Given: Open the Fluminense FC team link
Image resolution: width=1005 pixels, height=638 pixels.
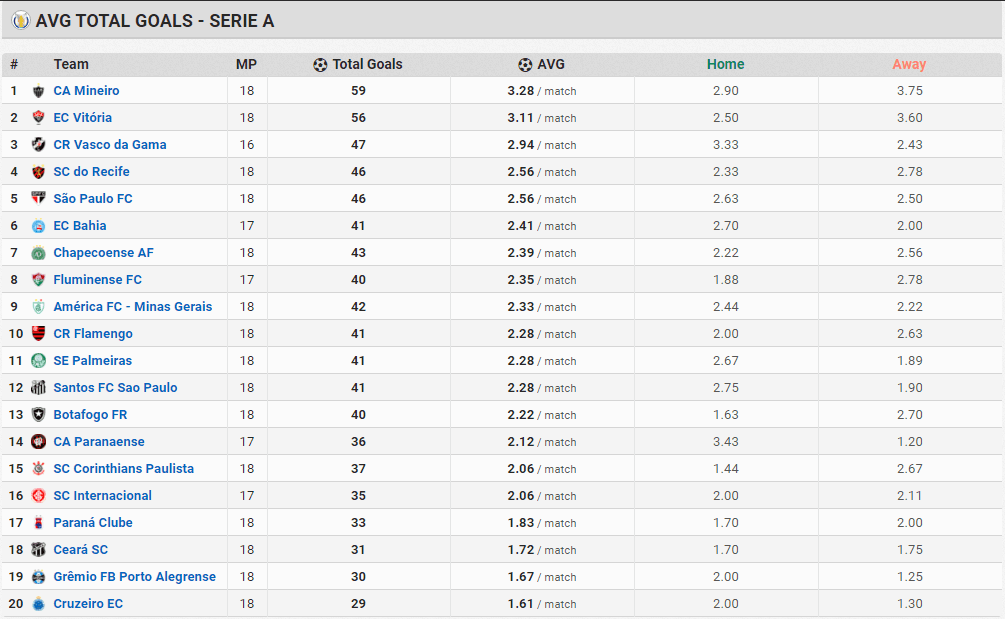Looking at the screenshot, I should click(x=97, y=279).
